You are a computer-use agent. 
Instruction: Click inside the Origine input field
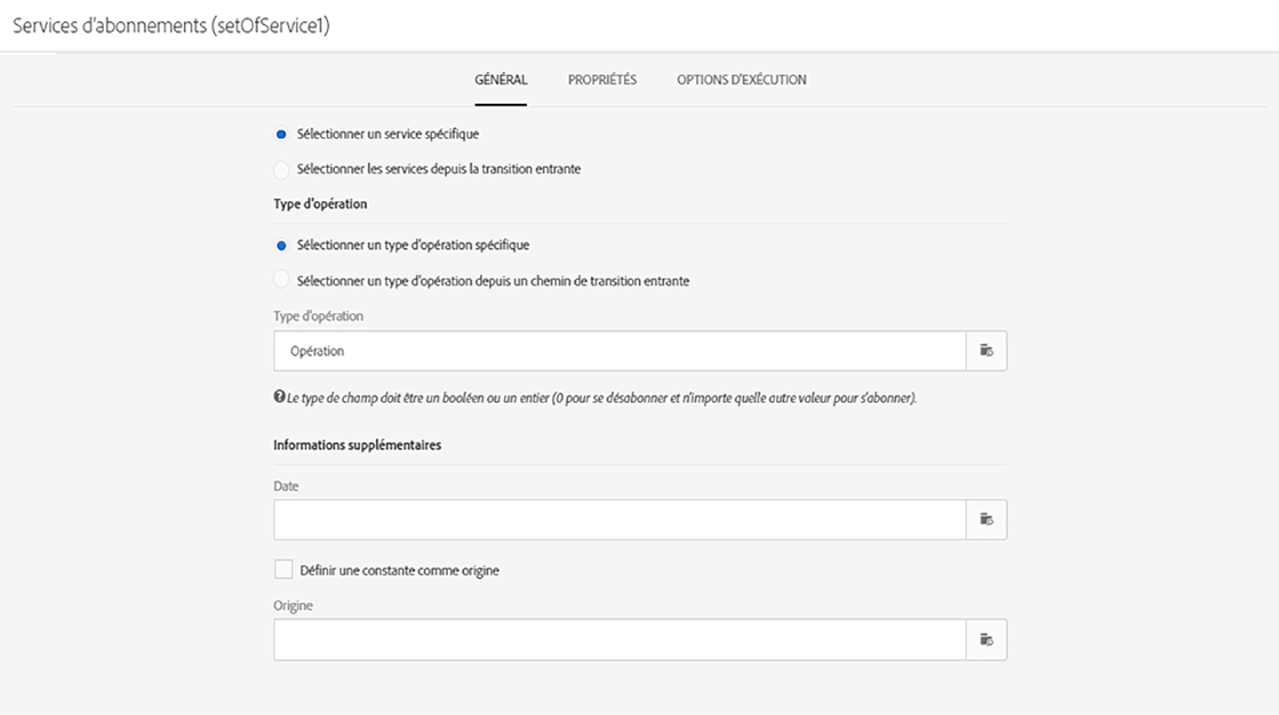(x=619, y=640)
